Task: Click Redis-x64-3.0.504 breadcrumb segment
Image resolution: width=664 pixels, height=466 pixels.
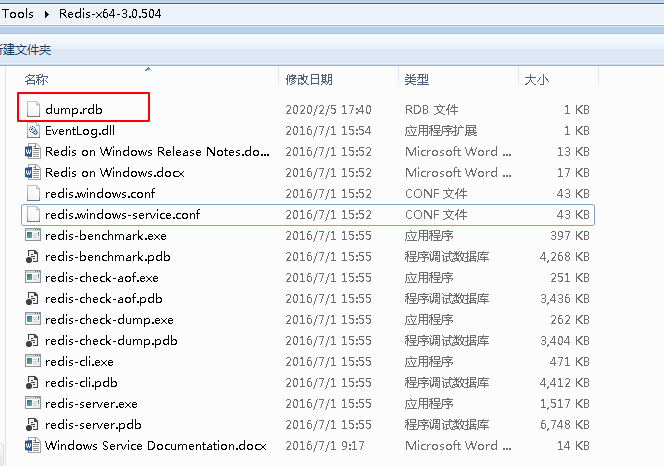Action: pyautogui.click(x=110, y=14)
